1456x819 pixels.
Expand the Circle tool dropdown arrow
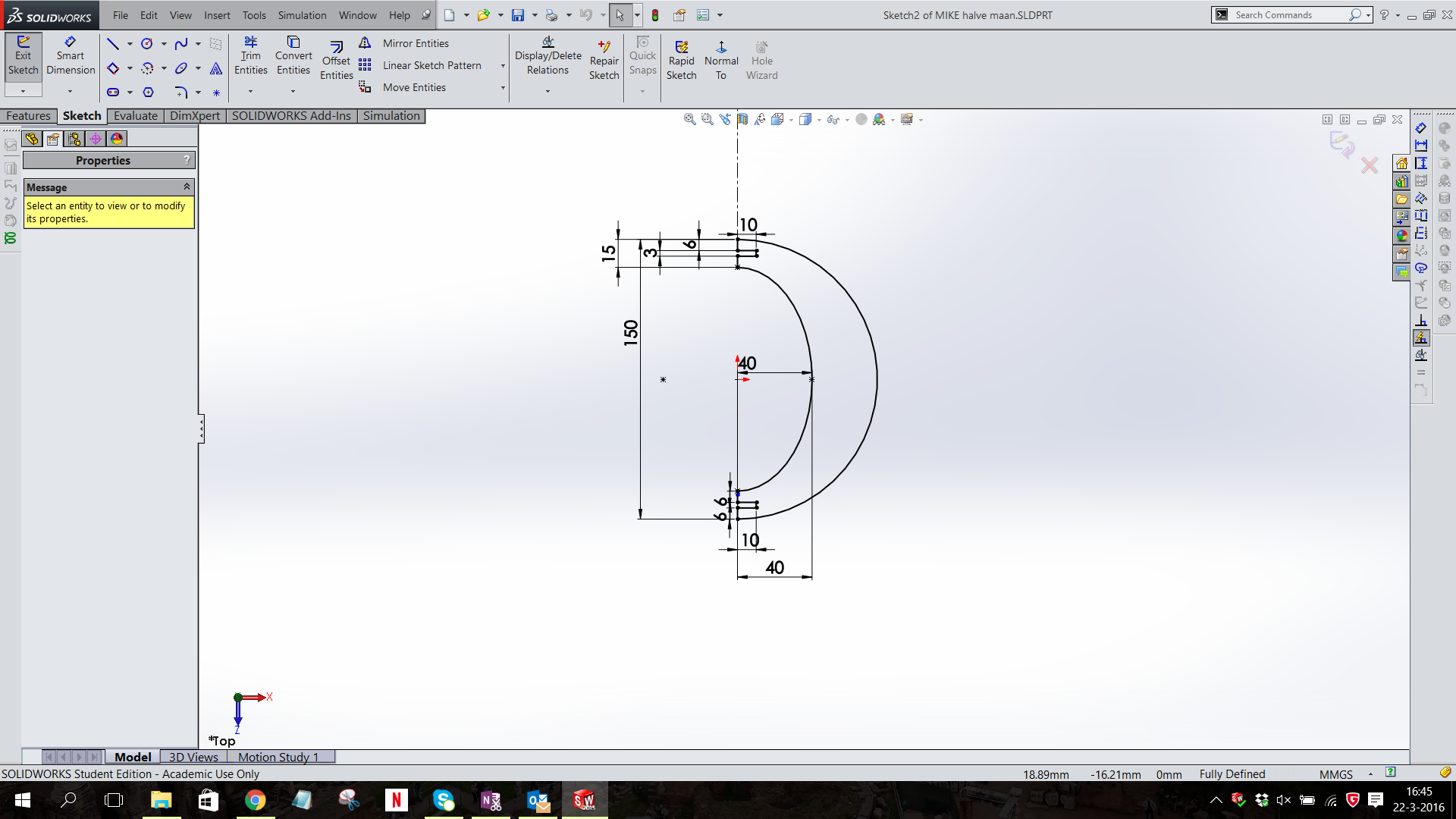click(164, 44)
